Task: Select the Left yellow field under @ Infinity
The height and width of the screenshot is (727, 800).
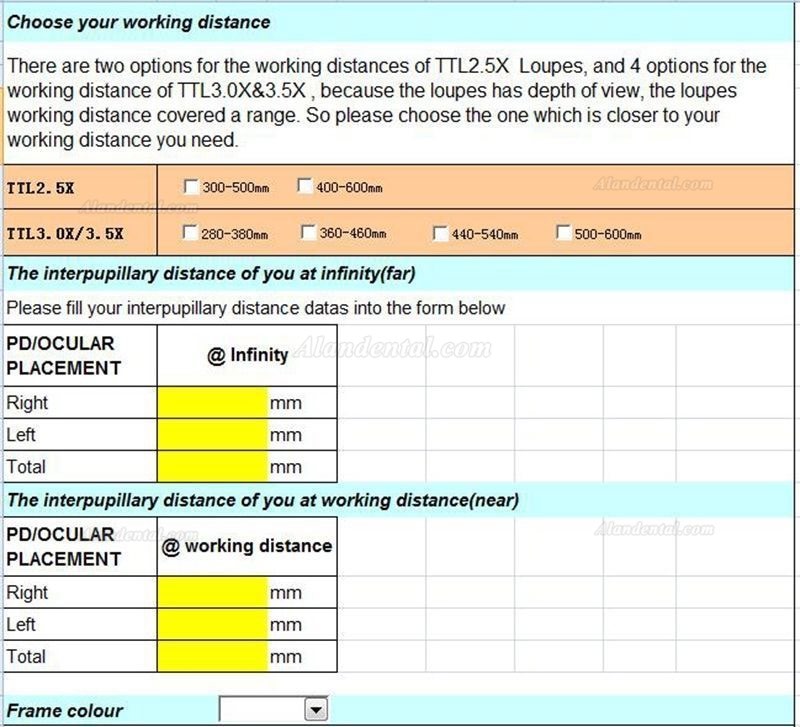Action: click(x=212, y=435)
